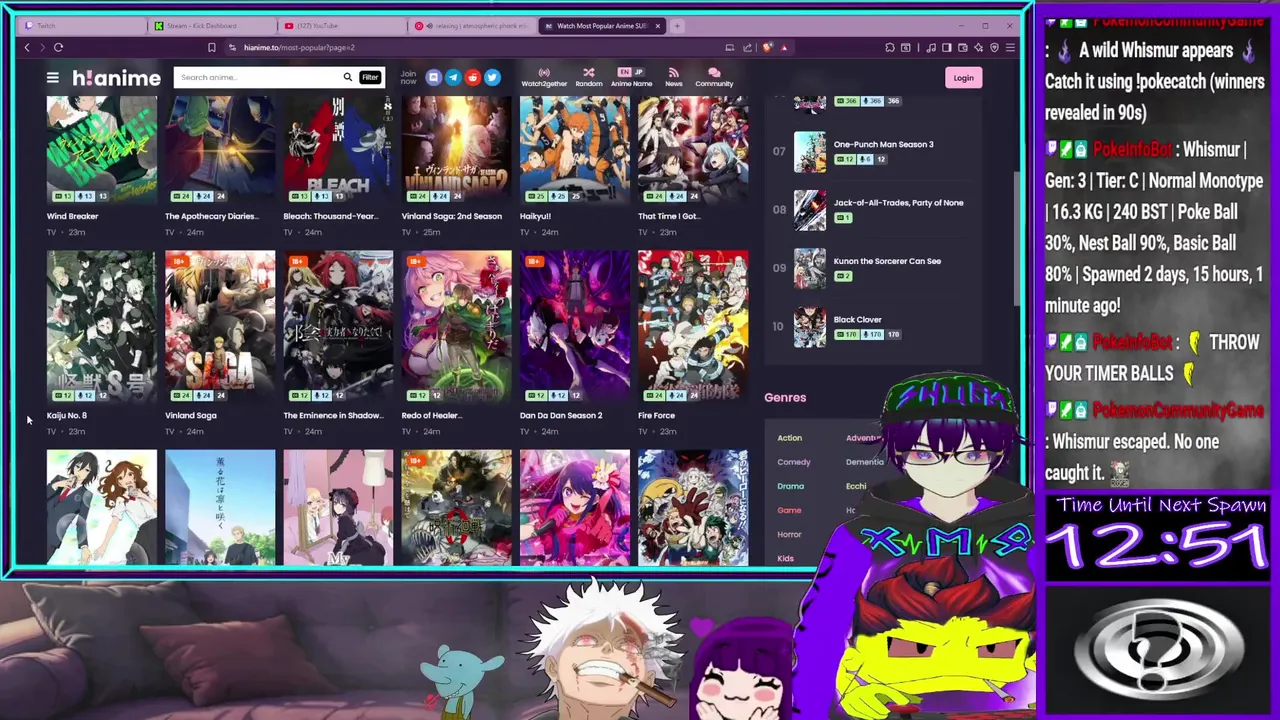Screen dimensions: 1280x720
Task: Switch to the relaxing atmospheric phonk tab
Action: pos(470,26)
